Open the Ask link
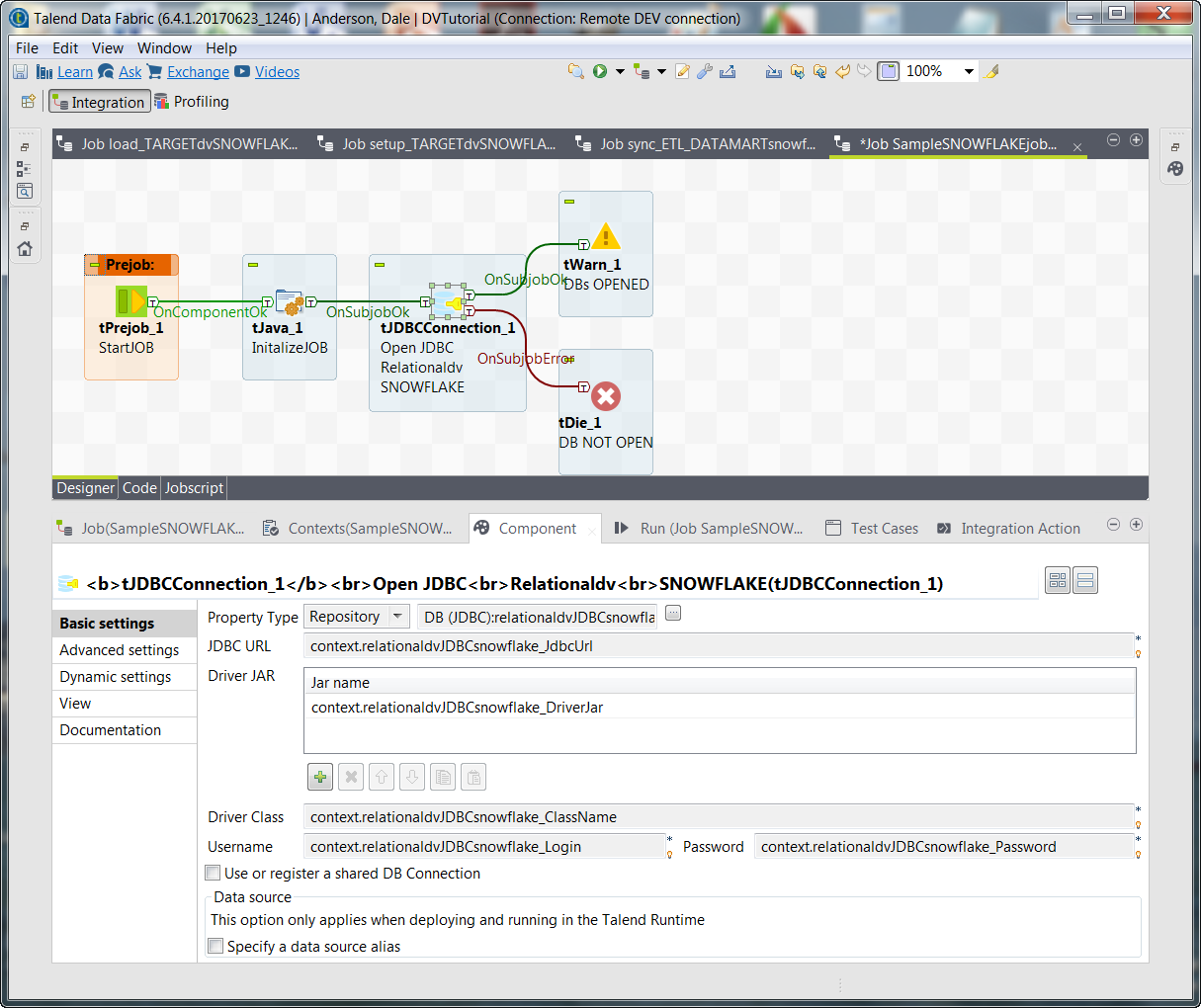This screenshot has width=1201, height=1008. click(x=129, y=71)
